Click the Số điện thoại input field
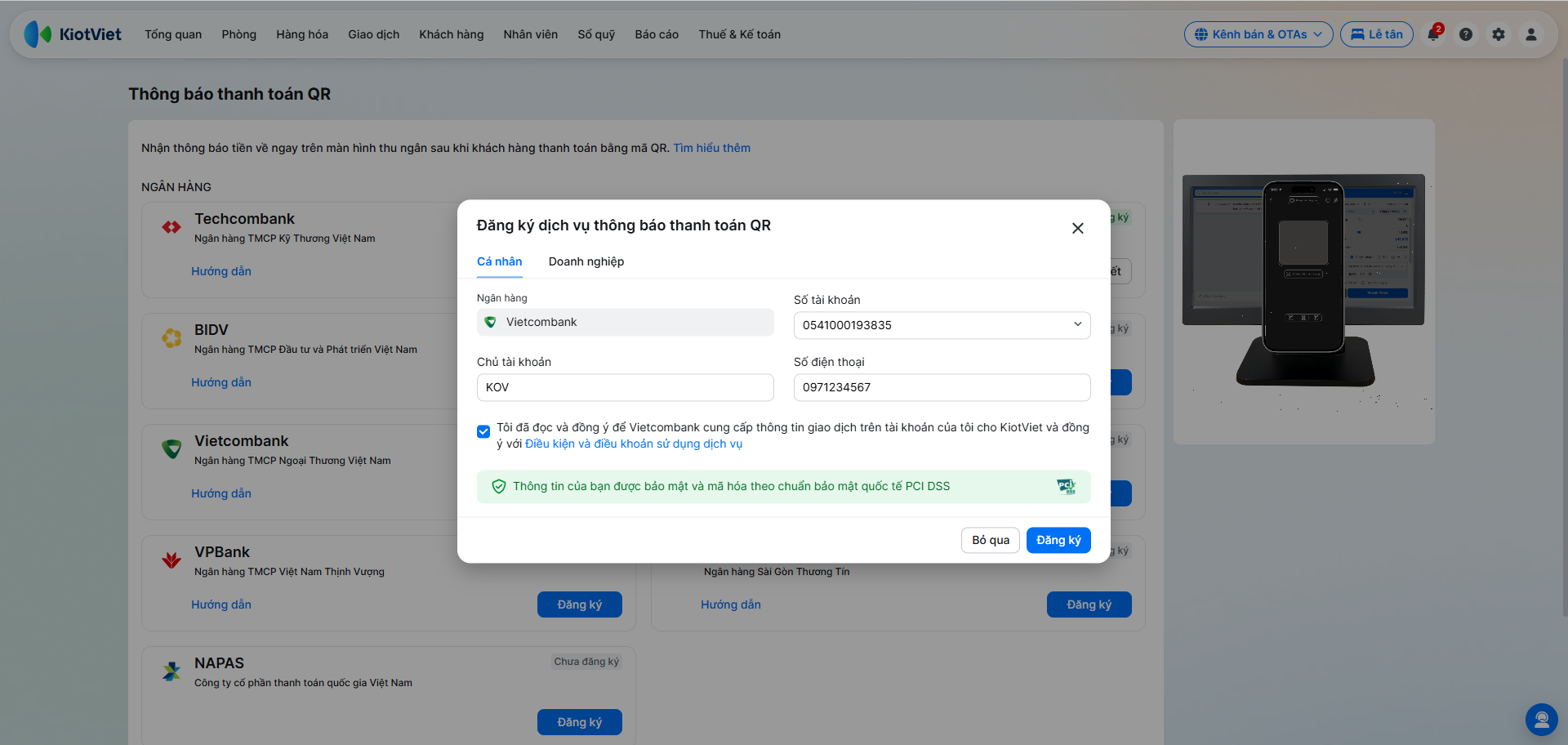 click(942, 387)
